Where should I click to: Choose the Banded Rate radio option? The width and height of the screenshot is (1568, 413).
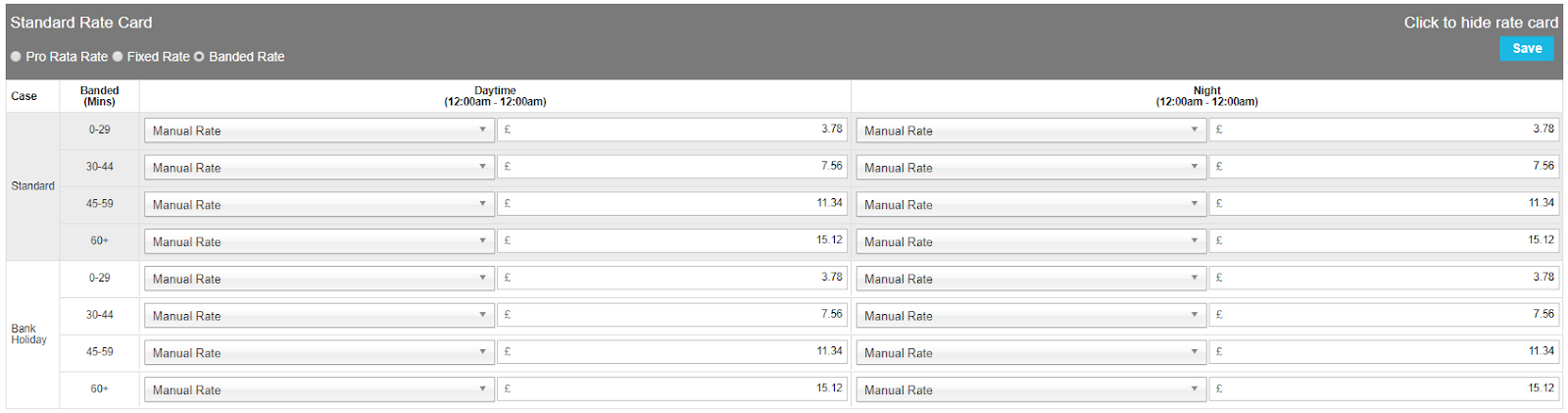[x=199, y=57]
